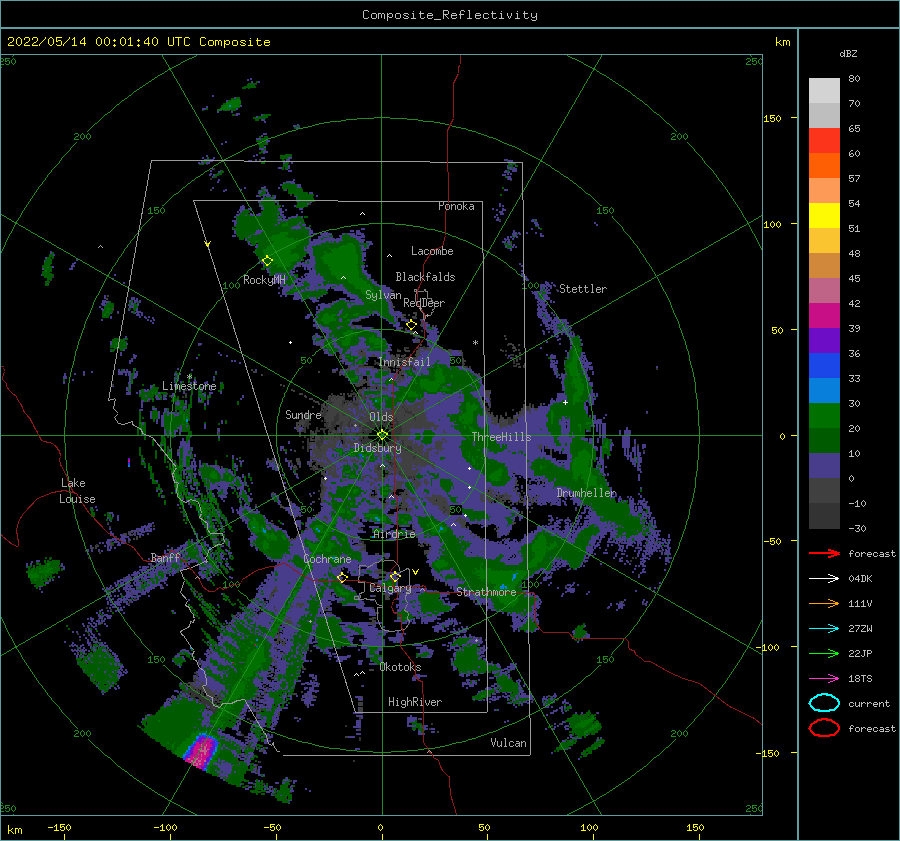
Task: Select the magenta 39-42 dBZ swatch
Action: point(824,316)
